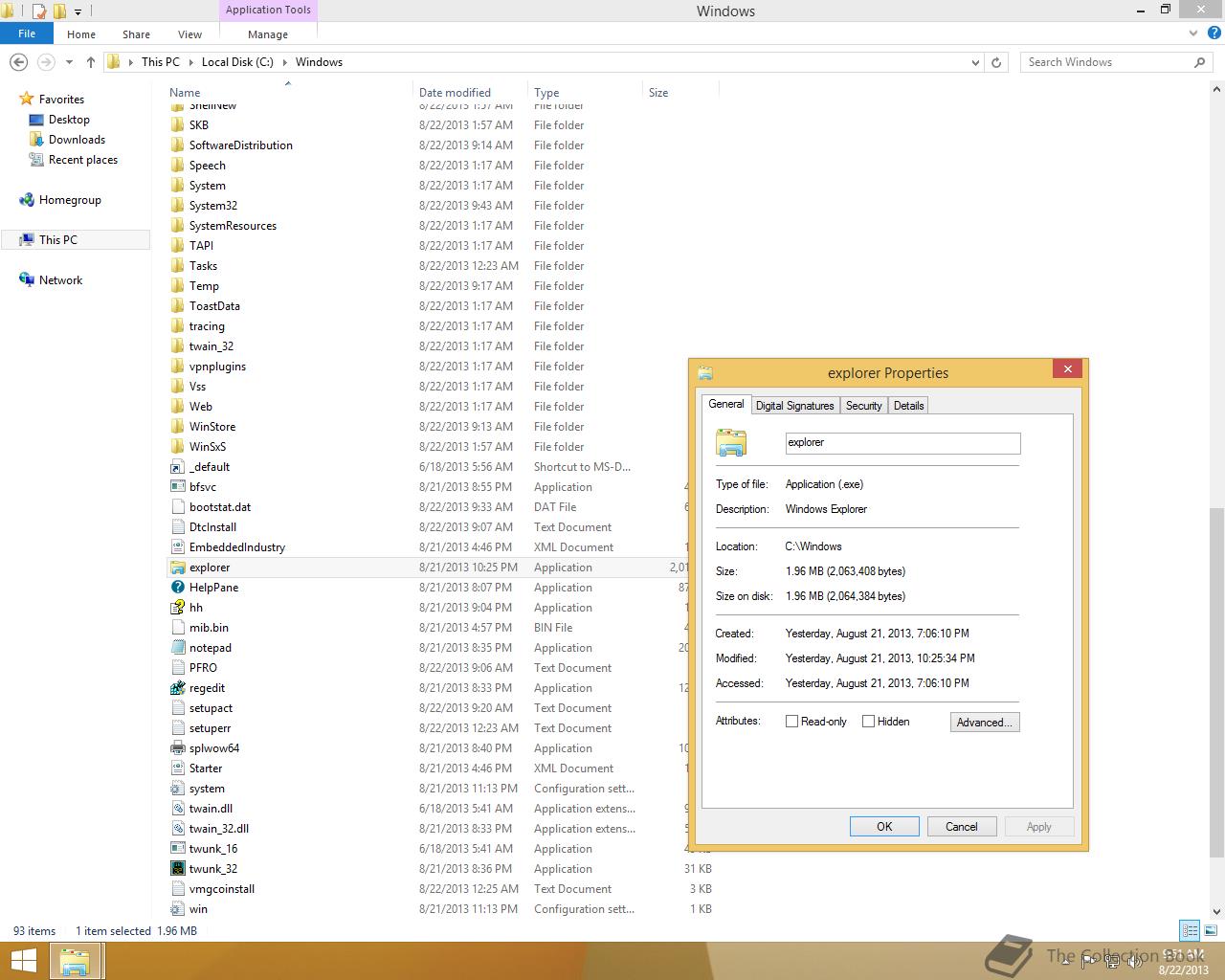
Task: Open File Explorer from the taskbar
Action: [75, 961]
